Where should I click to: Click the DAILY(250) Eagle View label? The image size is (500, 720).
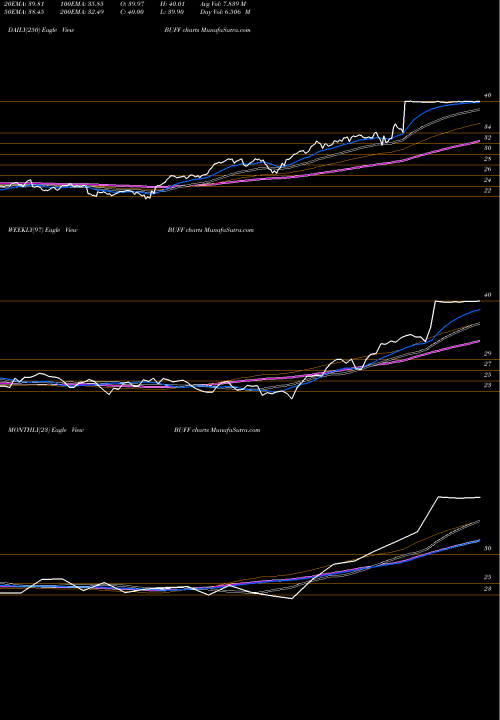[41, 30]
